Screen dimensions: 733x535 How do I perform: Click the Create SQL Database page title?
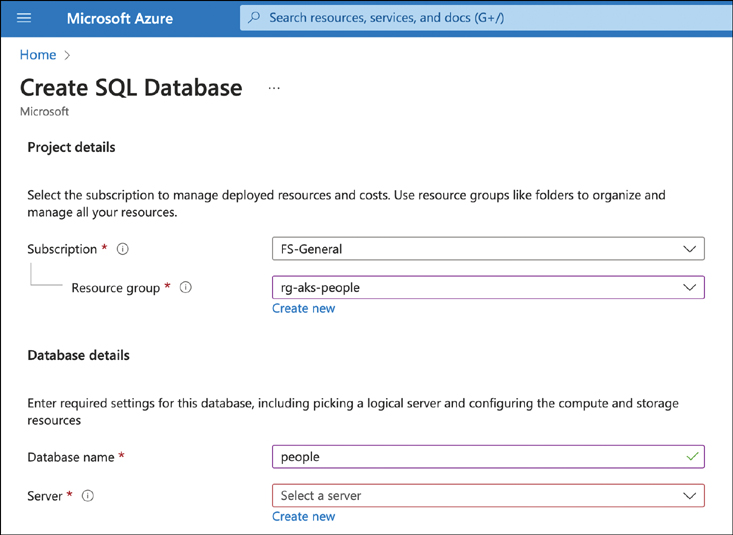point(131,88)
